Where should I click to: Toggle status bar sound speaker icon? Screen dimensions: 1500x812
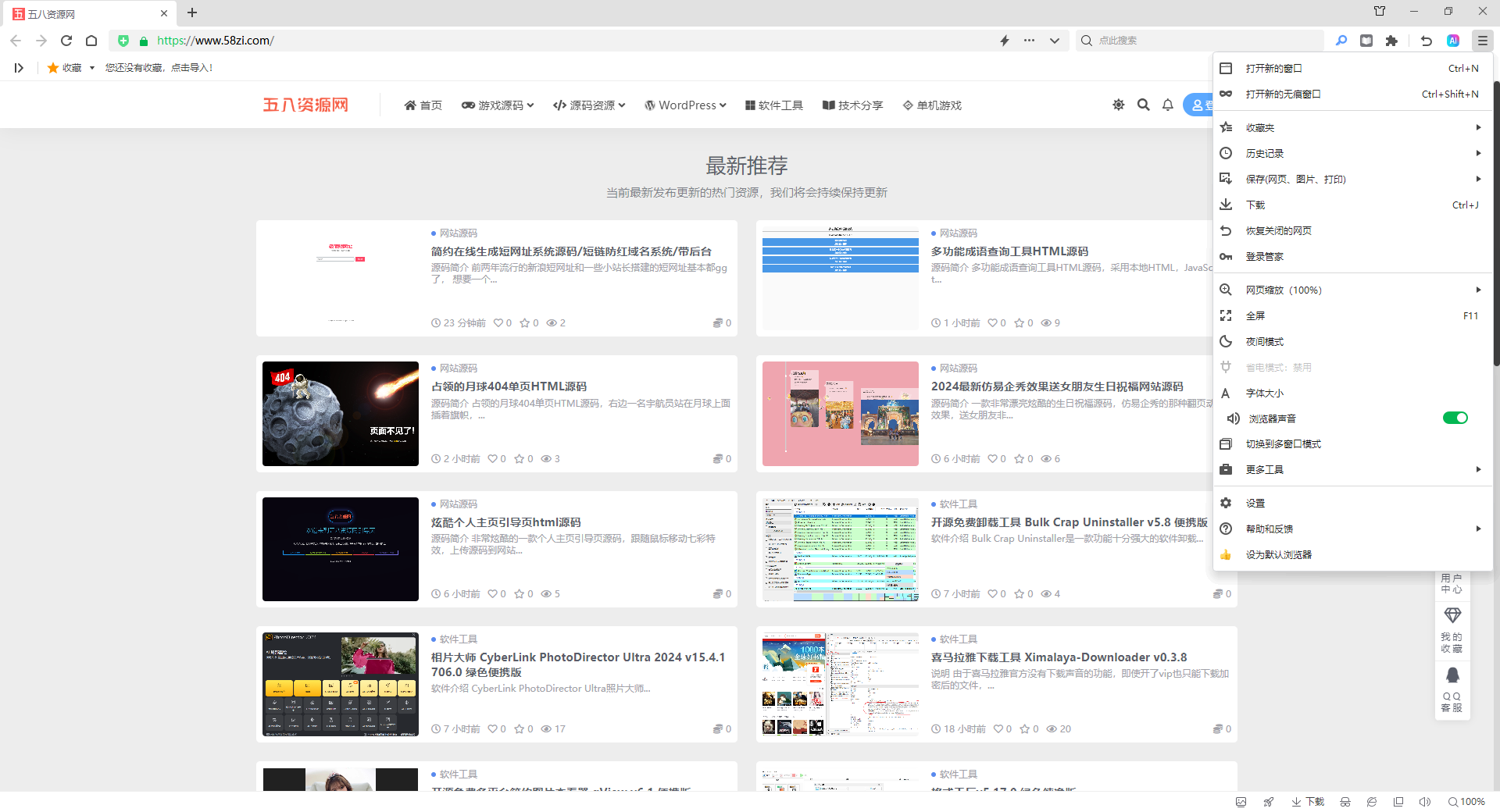coord(1425,802)
